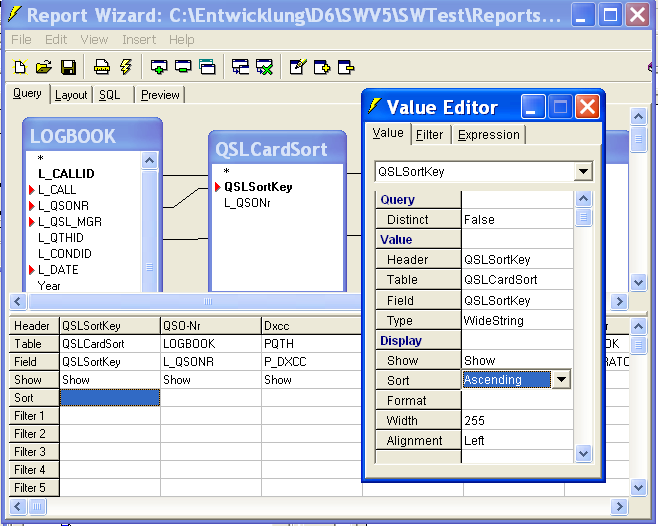
Task: Click the Save floppy disk icon
Action: pyautogui.click(x=68, y=67)
